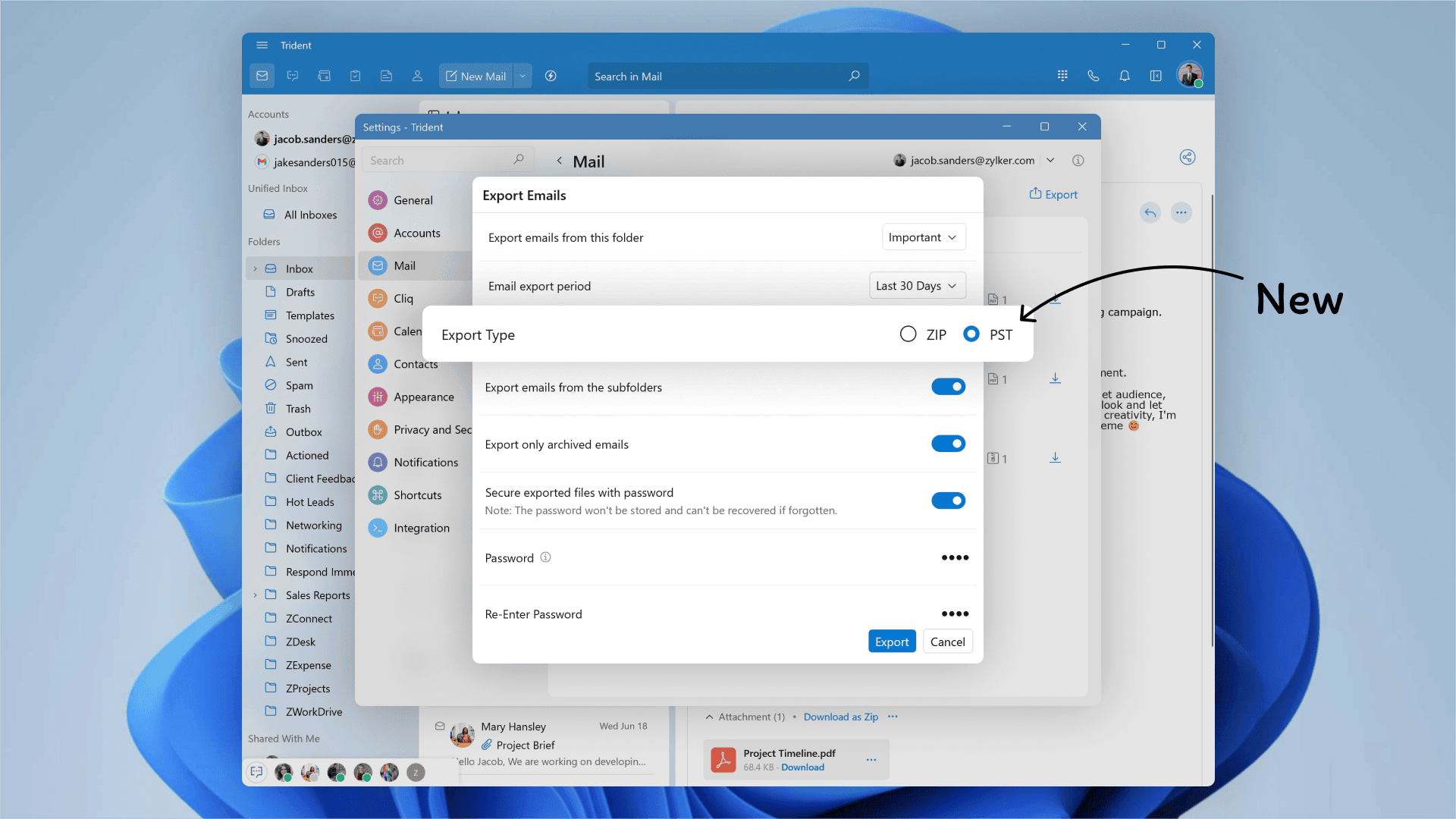The height and width of the screenshot is (819, 1456).
Task: Toggle Export emails from the subfolders
Action: coord(948,387)
